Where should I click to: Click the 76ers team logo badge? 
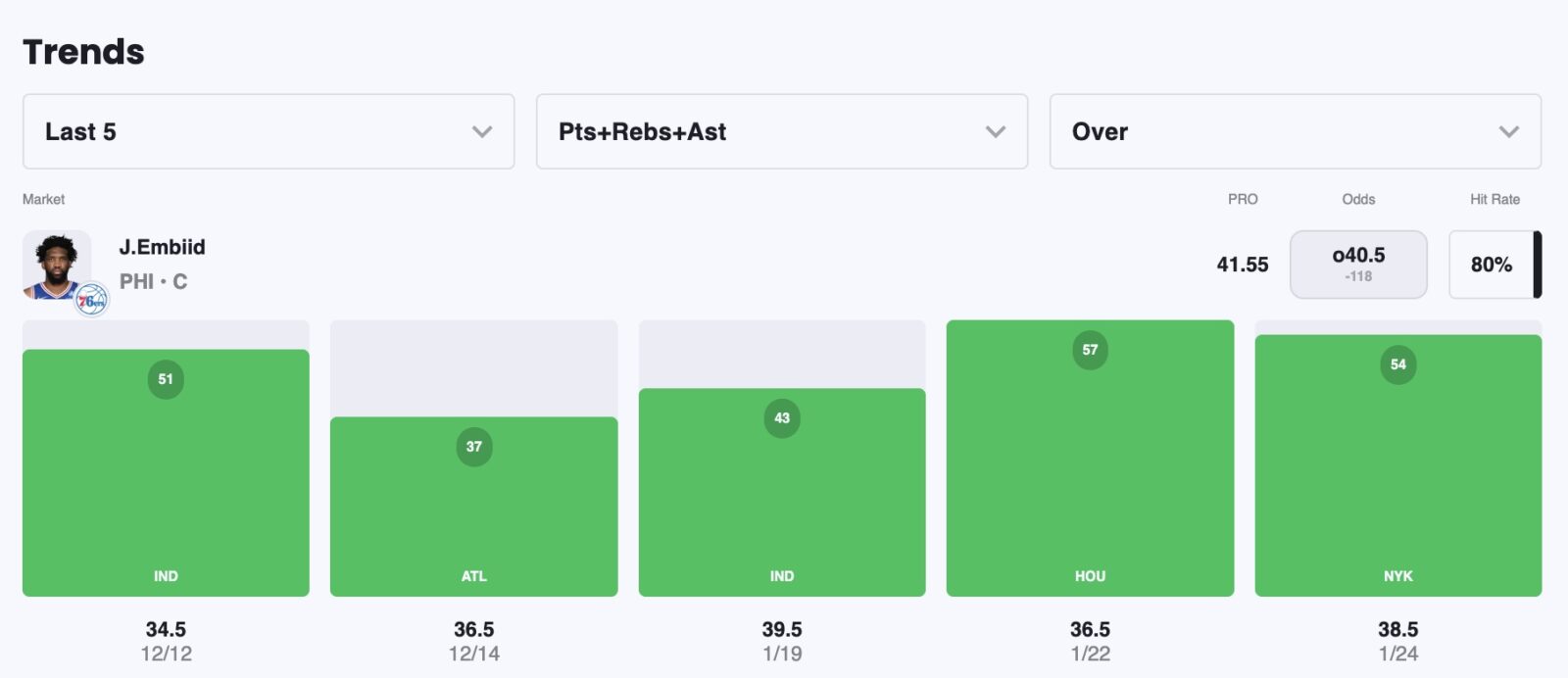[92, 300]
